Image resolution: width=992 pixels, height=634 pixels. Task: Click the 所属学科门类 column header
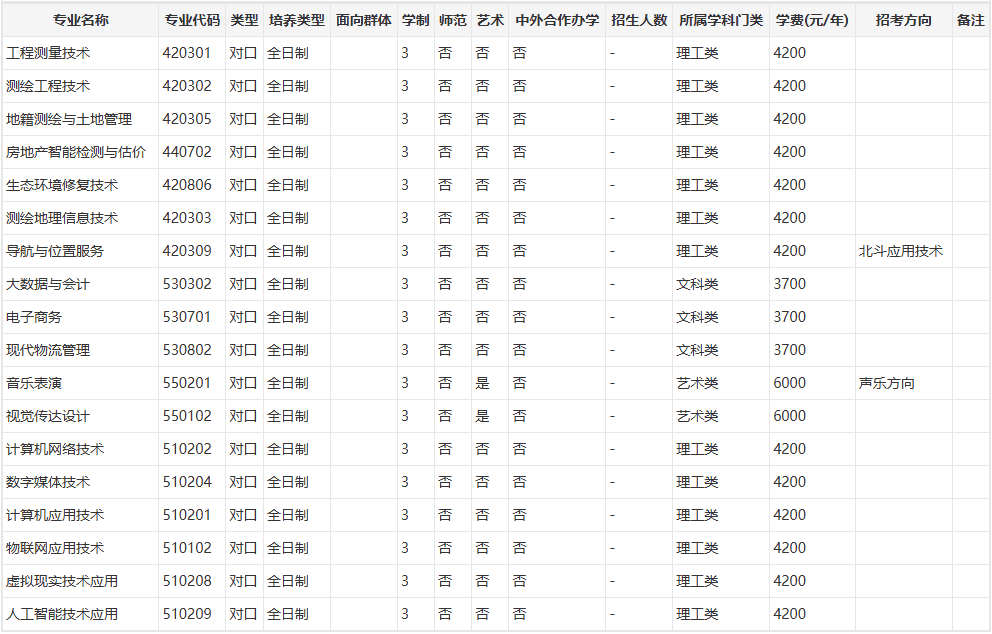[x=720, y=20]
